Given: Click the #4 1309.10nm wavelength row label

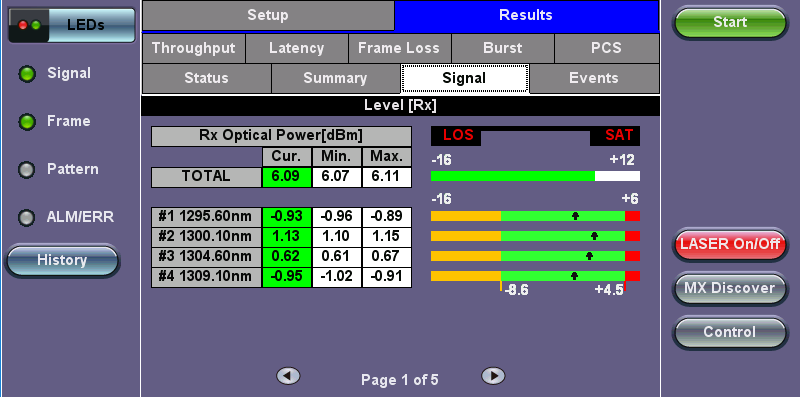Looking at the screenshot, I should pos(206,277).
